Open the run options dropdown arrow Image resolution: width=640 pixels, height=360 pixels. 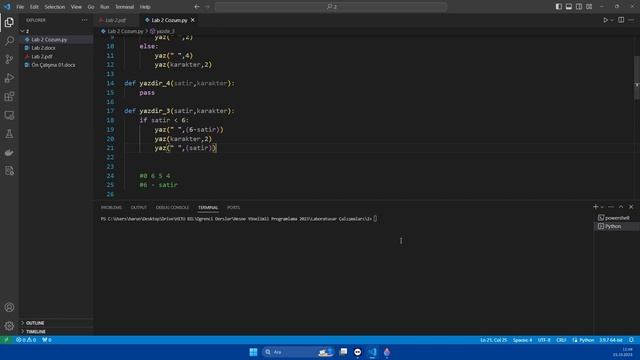click(x=612, y=20)
